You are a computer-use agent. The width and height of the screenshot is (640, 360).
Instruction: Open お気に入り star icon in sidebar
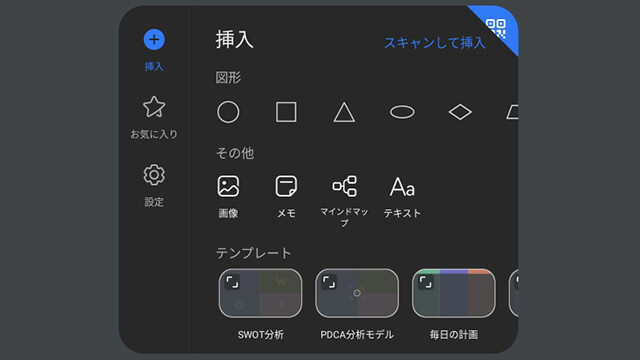(154, 107)
